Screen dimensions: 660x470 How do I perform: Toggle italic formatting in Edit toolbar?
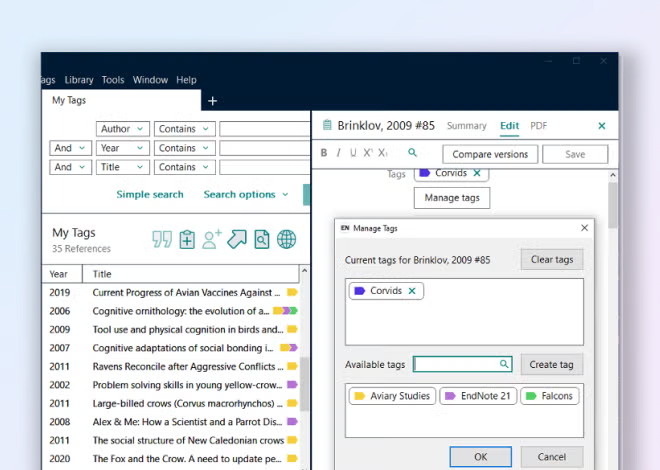pyautogui.click(x=339, y=153)
